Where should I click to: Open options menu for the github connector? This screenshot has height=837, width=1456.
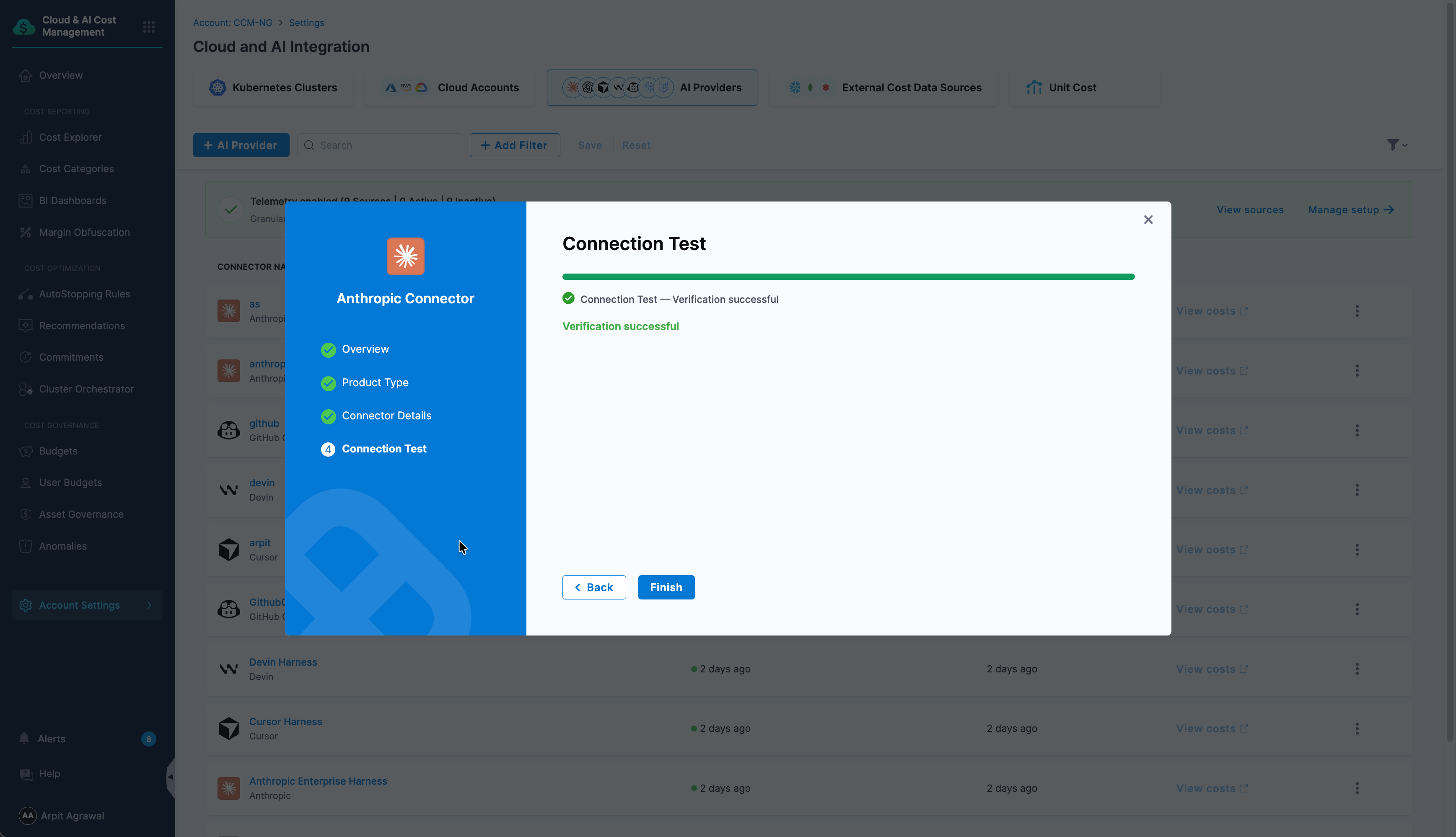pos(1357,431)
